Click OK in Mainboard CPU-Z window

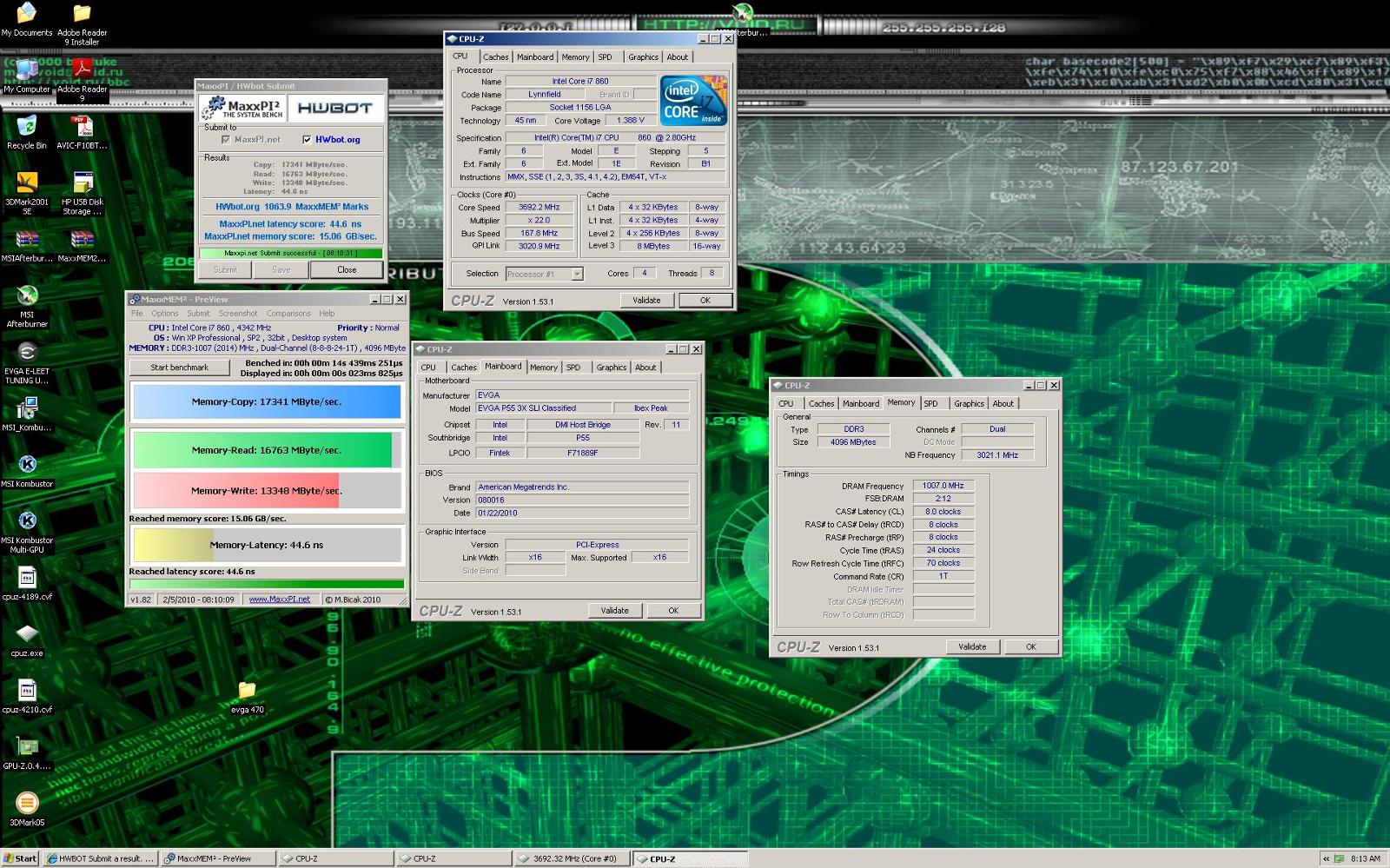[673, 611]
